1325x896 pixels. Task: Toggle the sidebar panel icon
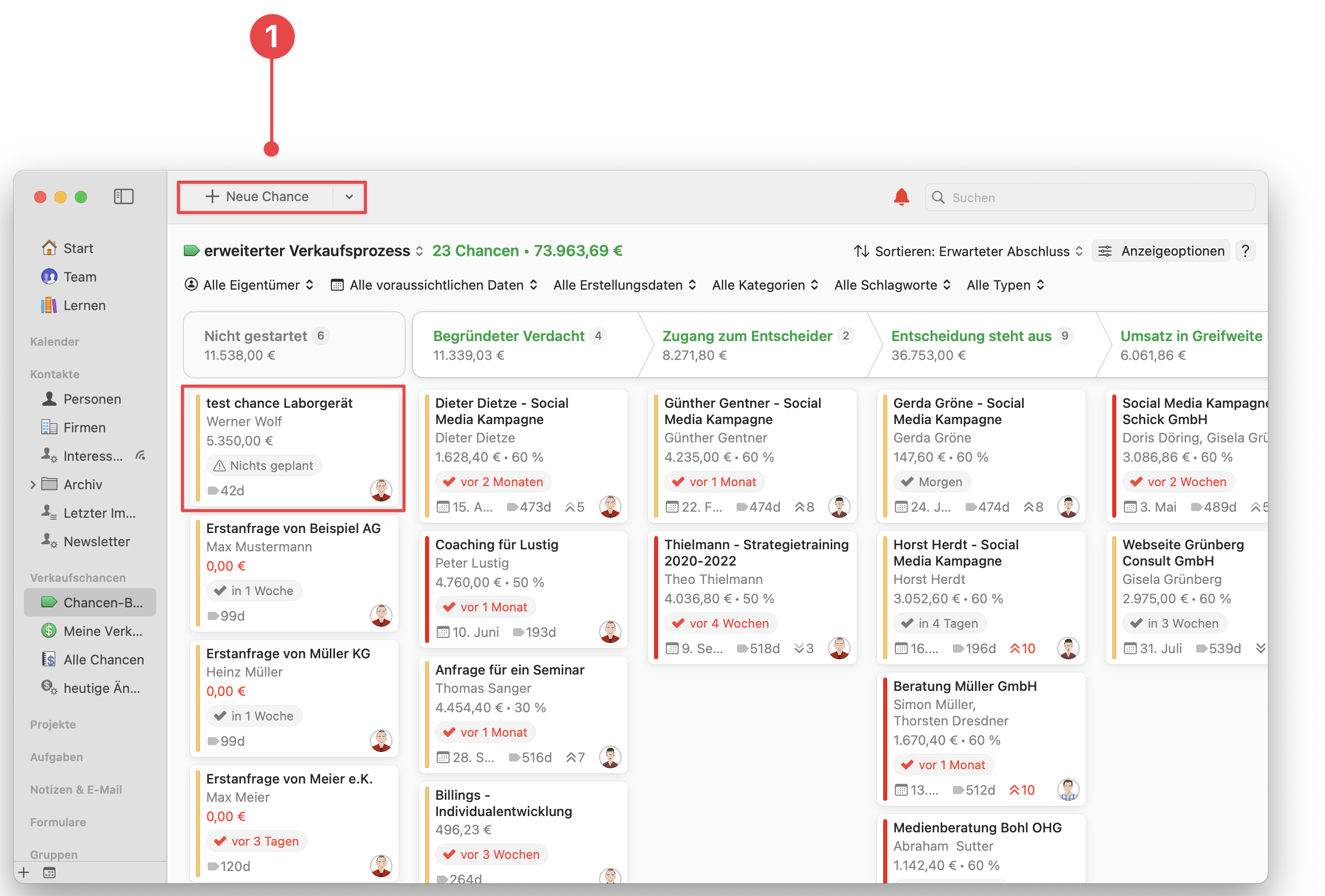coord(124,197)
